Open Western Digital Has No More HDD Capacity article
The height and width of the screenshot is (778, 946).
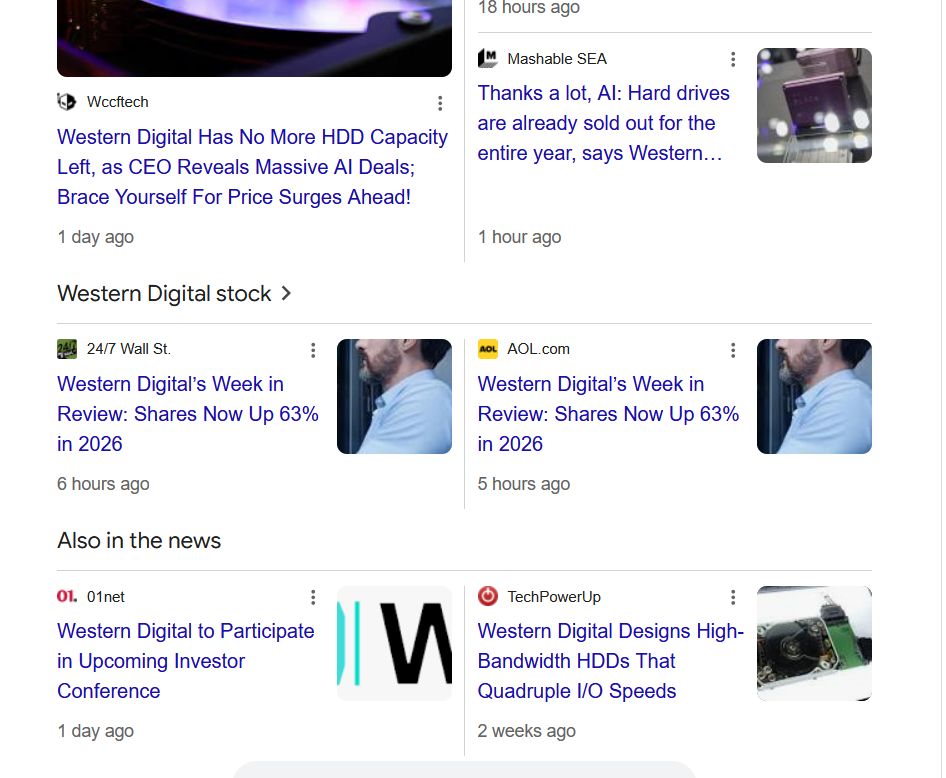point(252,167)
